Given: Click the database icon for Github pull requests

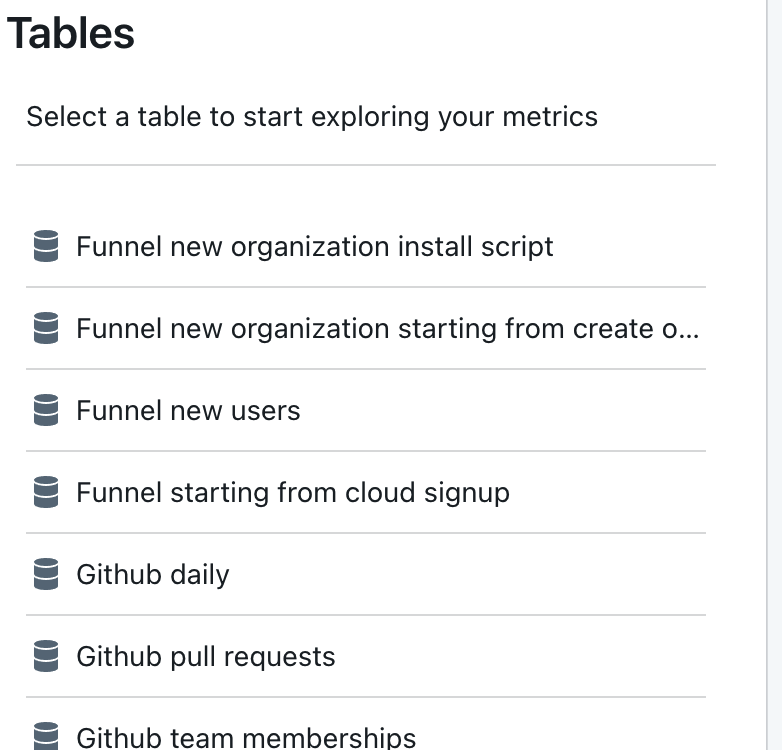Looking at the screenshot, I should click(x=46, y=656).
